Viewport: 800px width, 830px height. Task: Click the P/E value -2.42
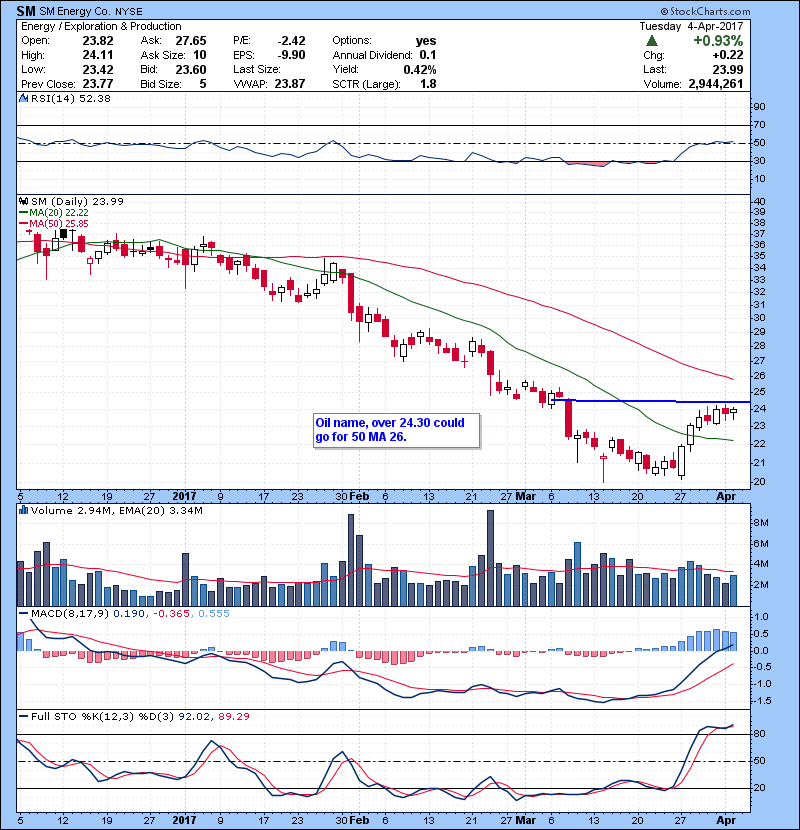click(x=291, y=41)
